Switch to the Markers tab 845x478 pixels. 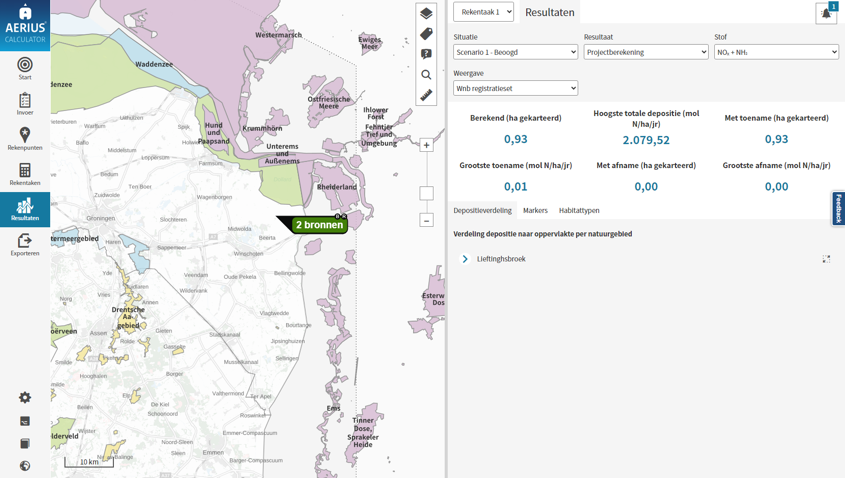pyautogui.click(x=535, y=211)
